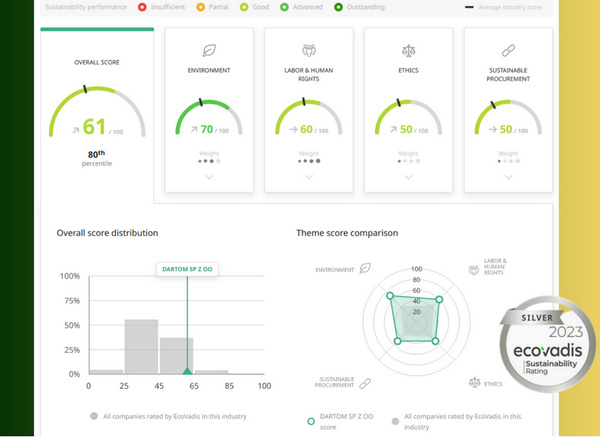Expand the Sustainable Procurement card chevron
Image resolution: width=600 pixels, height=437 pixels.
click(x=508, y=177)
